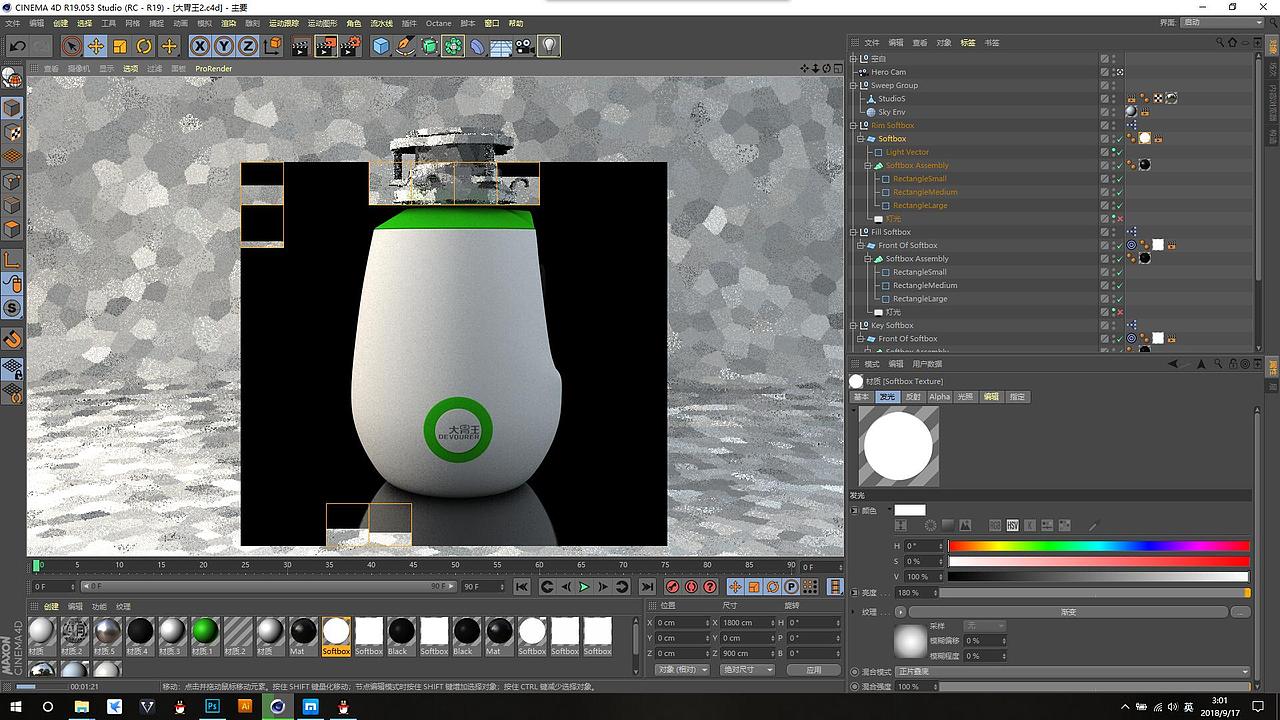The image size is (1280, 720).
Task: Open the 混合模式 blend mode dropdown
Action: (x=1073, y=672)
